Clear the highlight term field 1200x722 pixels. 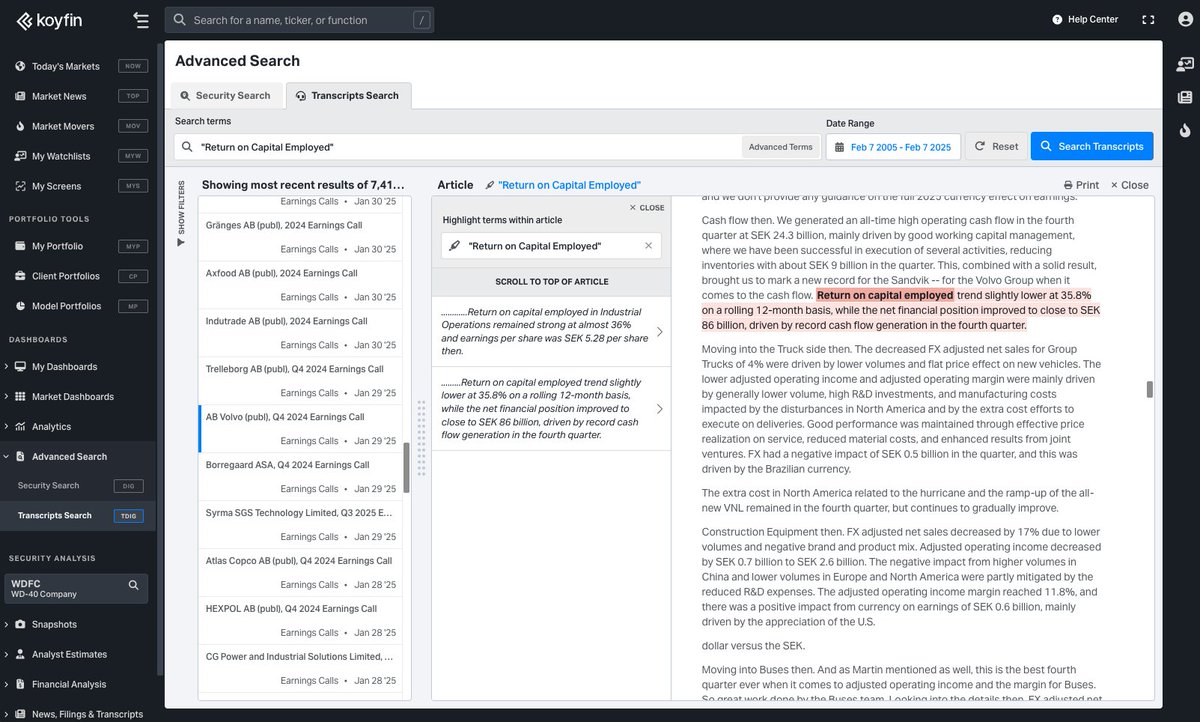648,245
